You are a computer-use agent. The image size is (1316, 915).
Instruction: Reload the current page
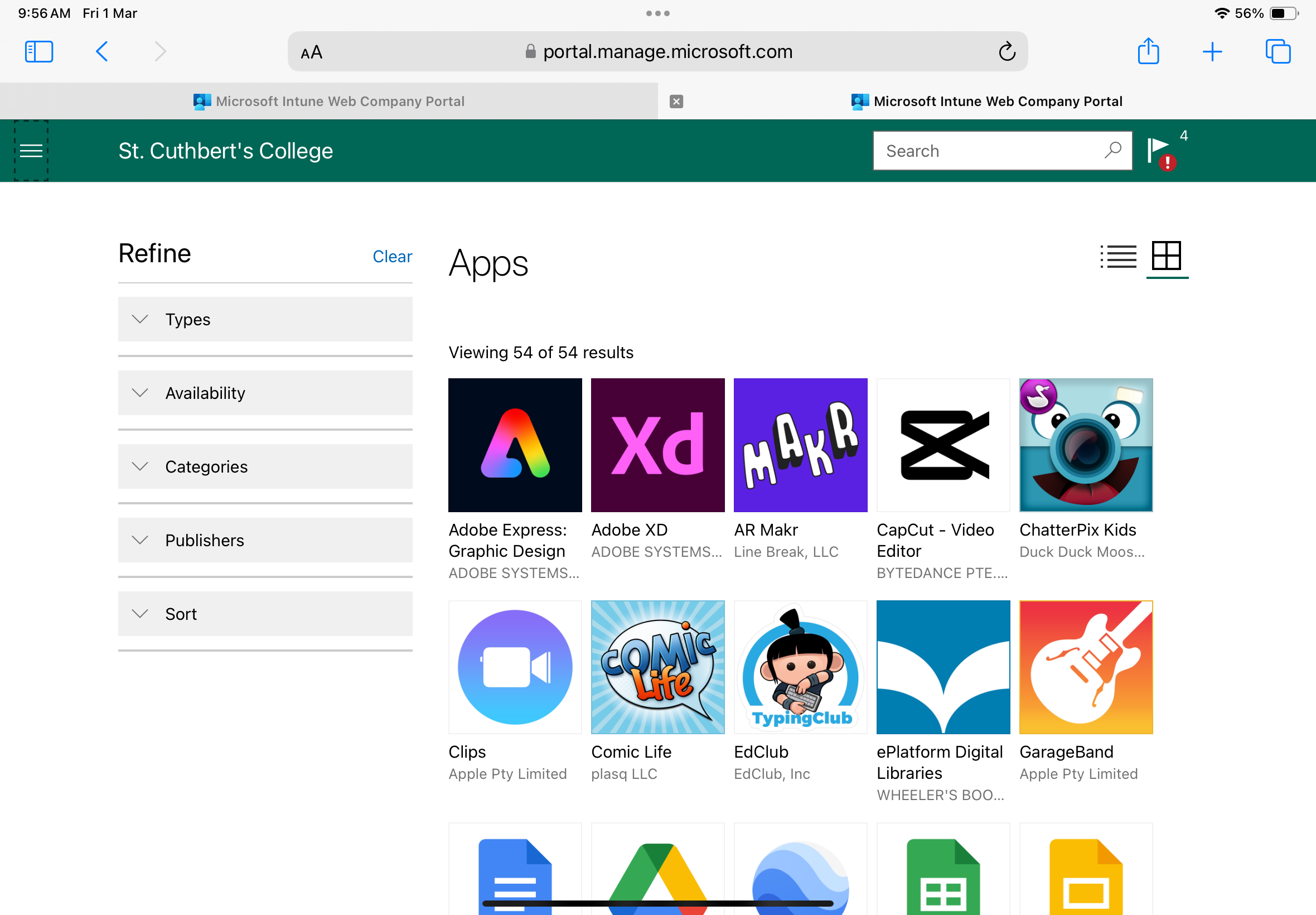(x=1007, y=51)
